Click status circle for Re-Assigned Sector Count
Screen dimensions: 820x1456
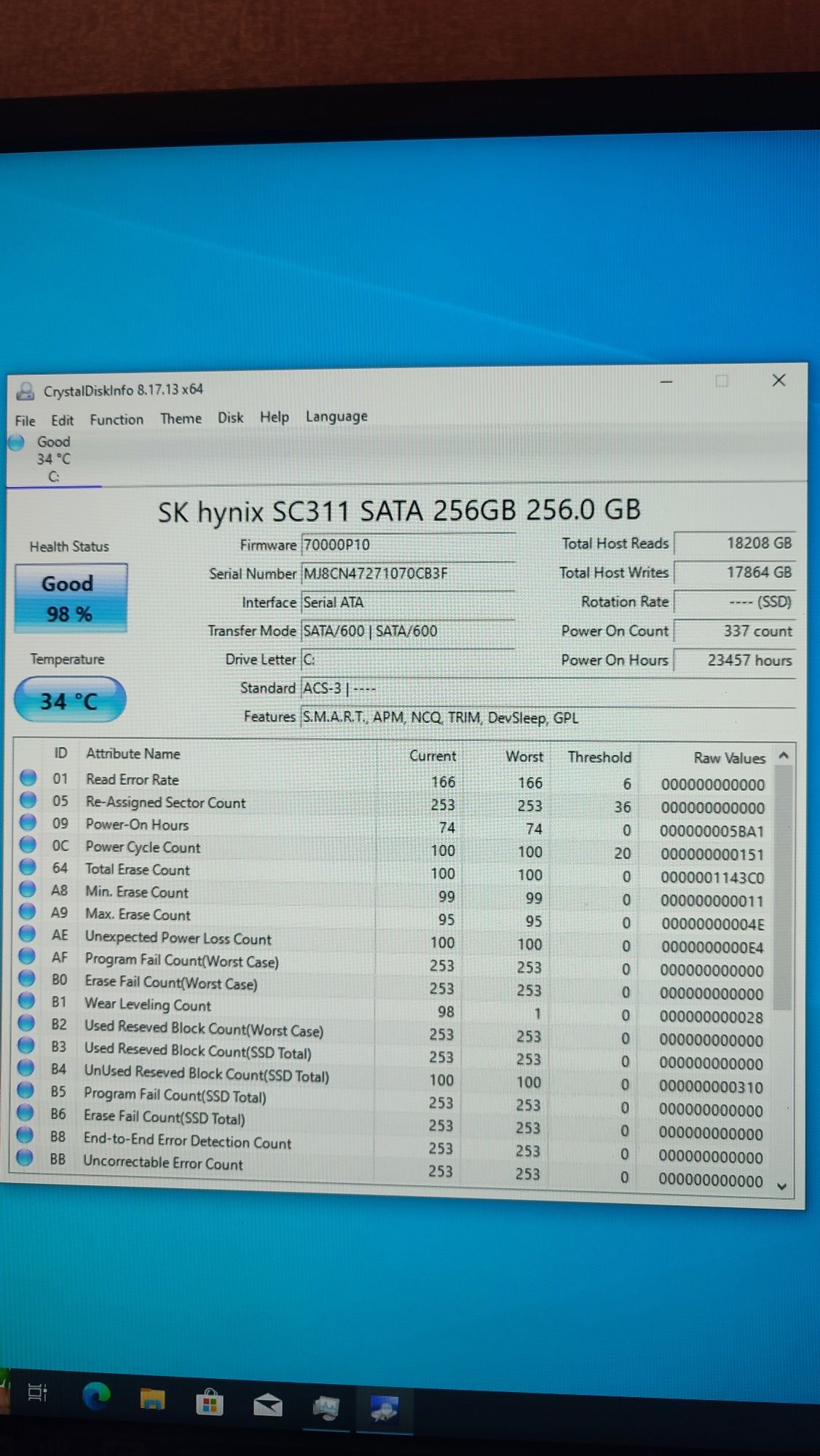click(28, 800)
